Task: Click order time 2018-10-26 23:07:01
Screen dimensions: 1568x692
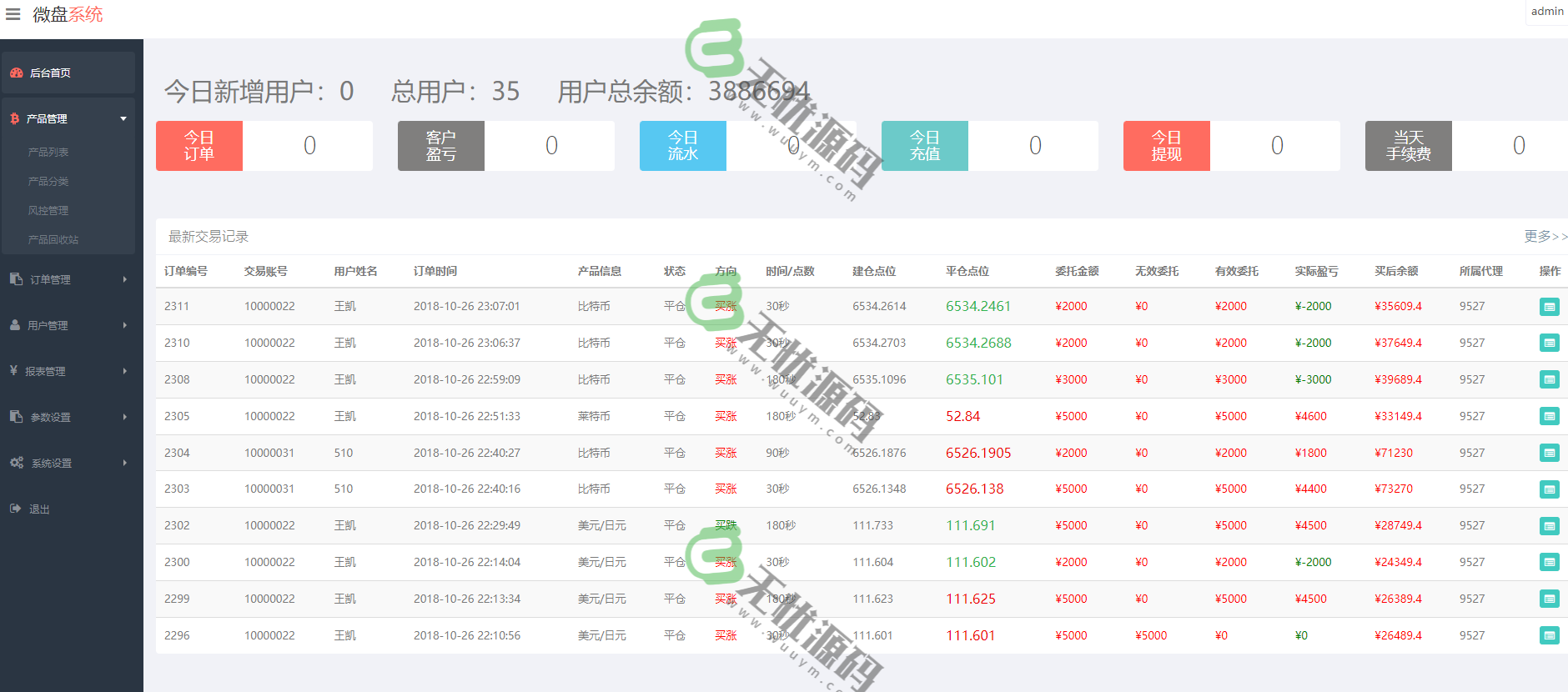Action: coord(467,306)
